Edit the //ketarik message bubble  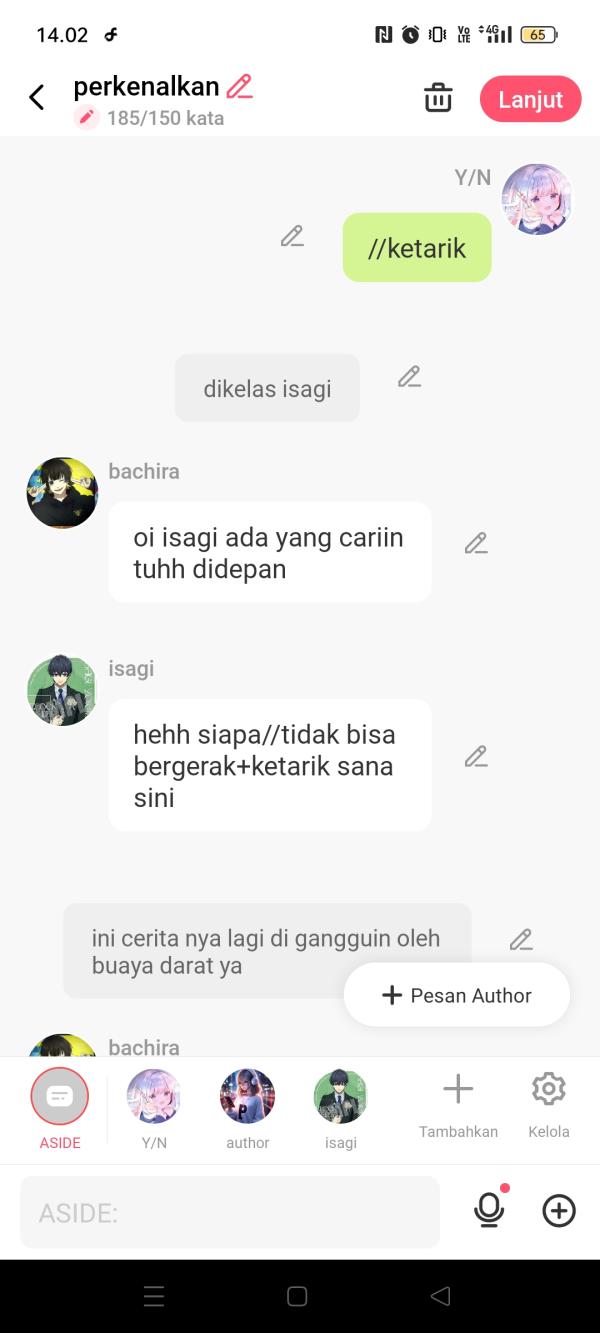click(292, 237)
